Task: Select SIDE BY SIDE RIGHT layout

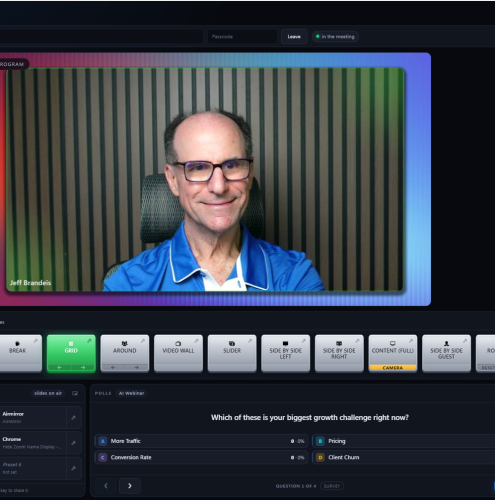Action: click(339, 353)
